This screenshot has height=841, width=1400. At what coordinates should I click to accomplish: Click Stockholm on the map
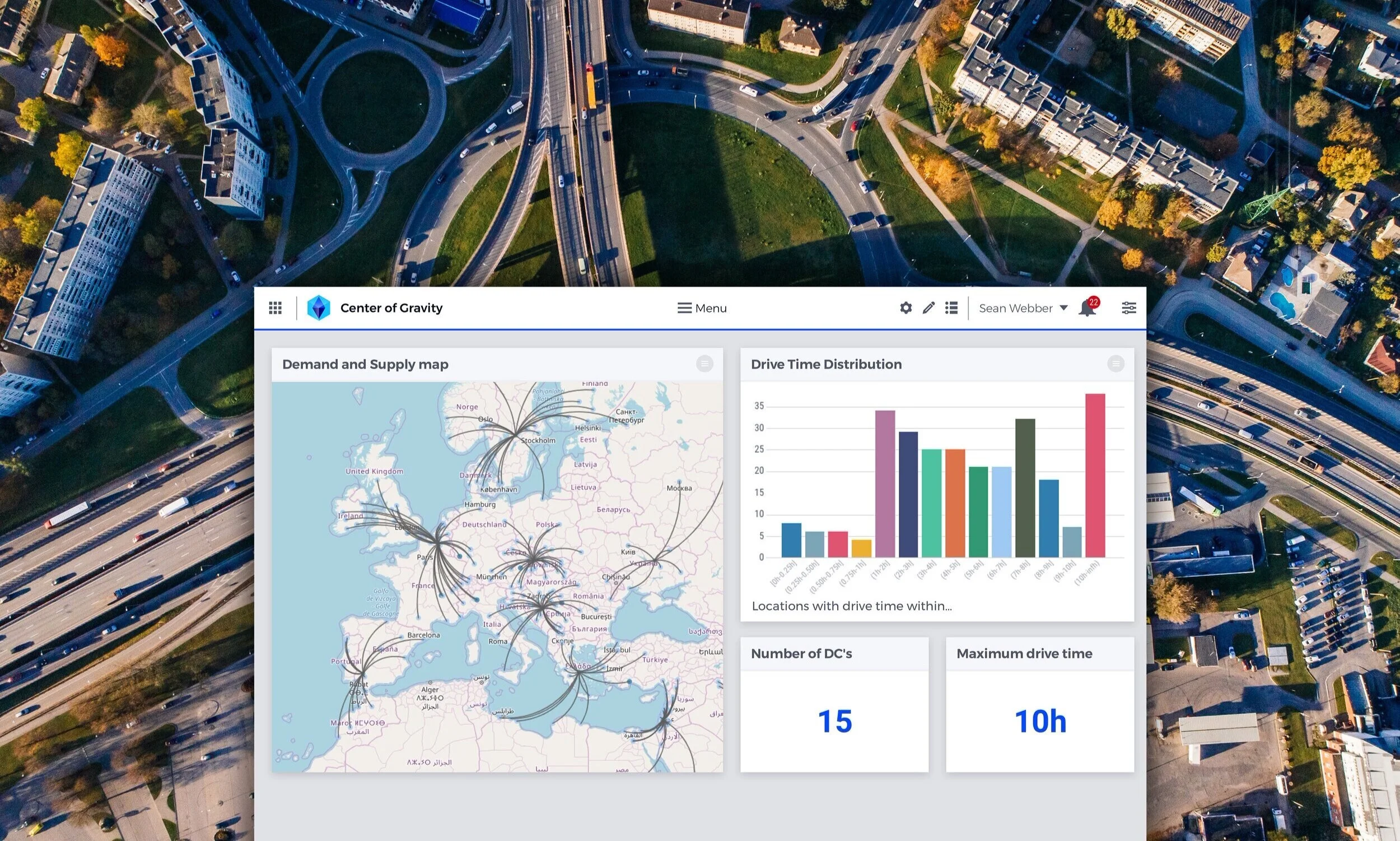pyautogui.click(x=538, y=440)
